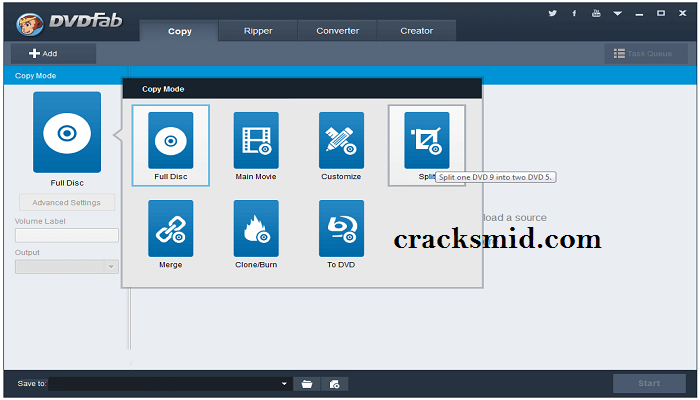Select the Clone/Burn mode icon
This screenshot has height=400, width=700.
[x=256, y=229]
